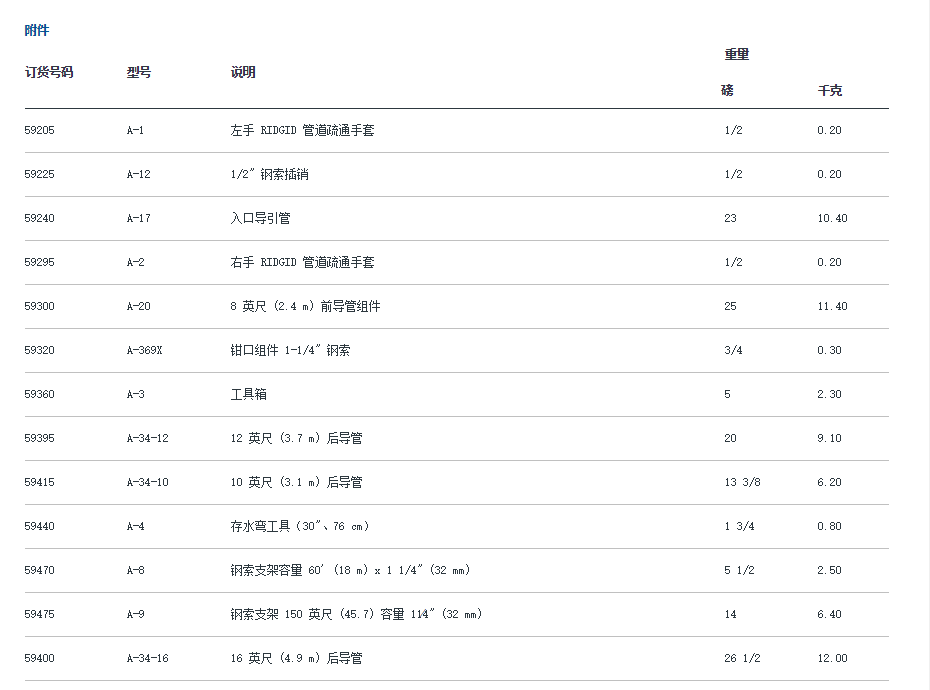Click the 订货号码 column header
Image resolution: width=930 pixels, height=690 pixels.
pos(49,72)
